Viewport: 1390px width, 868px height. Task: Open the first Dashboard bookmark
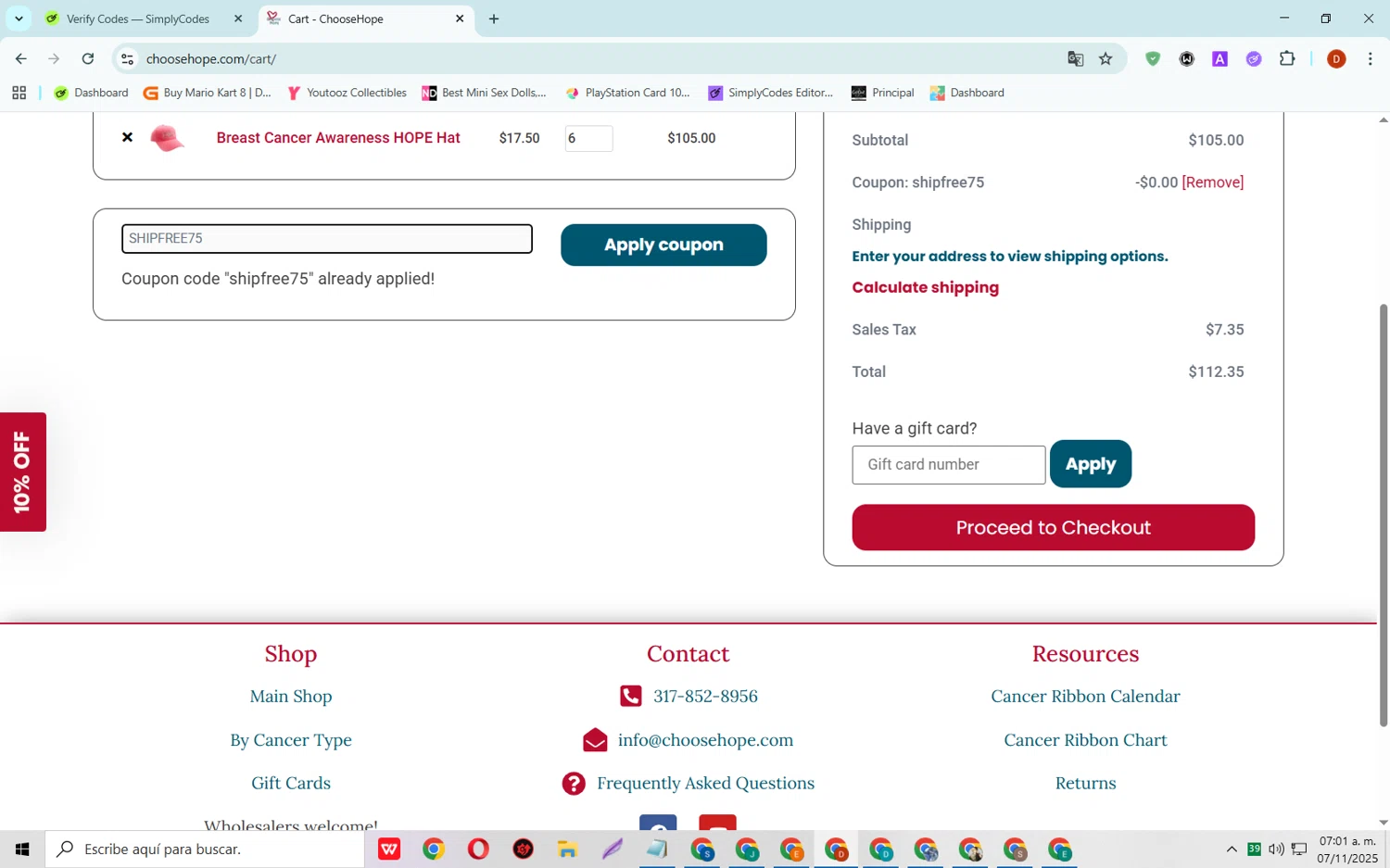pyautogui.click(x=91, y=93)
